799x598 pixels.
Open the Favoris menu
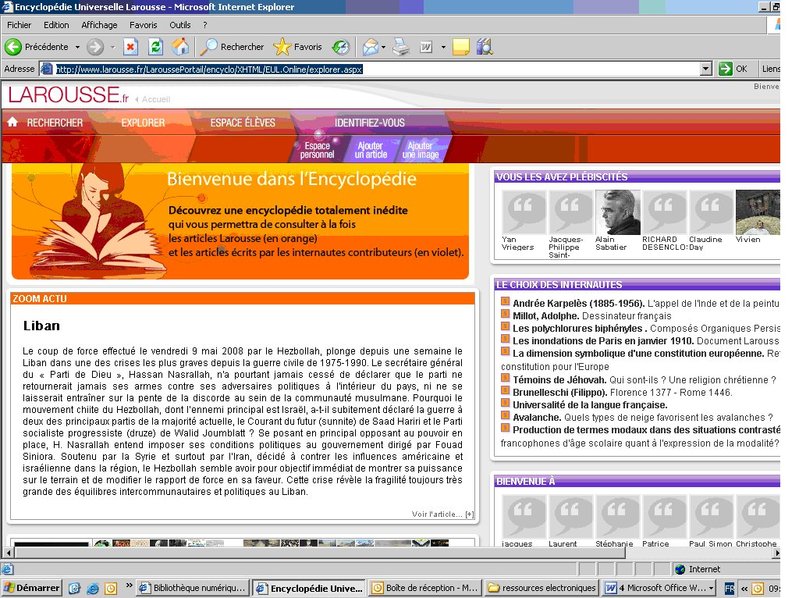pyautogui.click(x=143, y=25)
